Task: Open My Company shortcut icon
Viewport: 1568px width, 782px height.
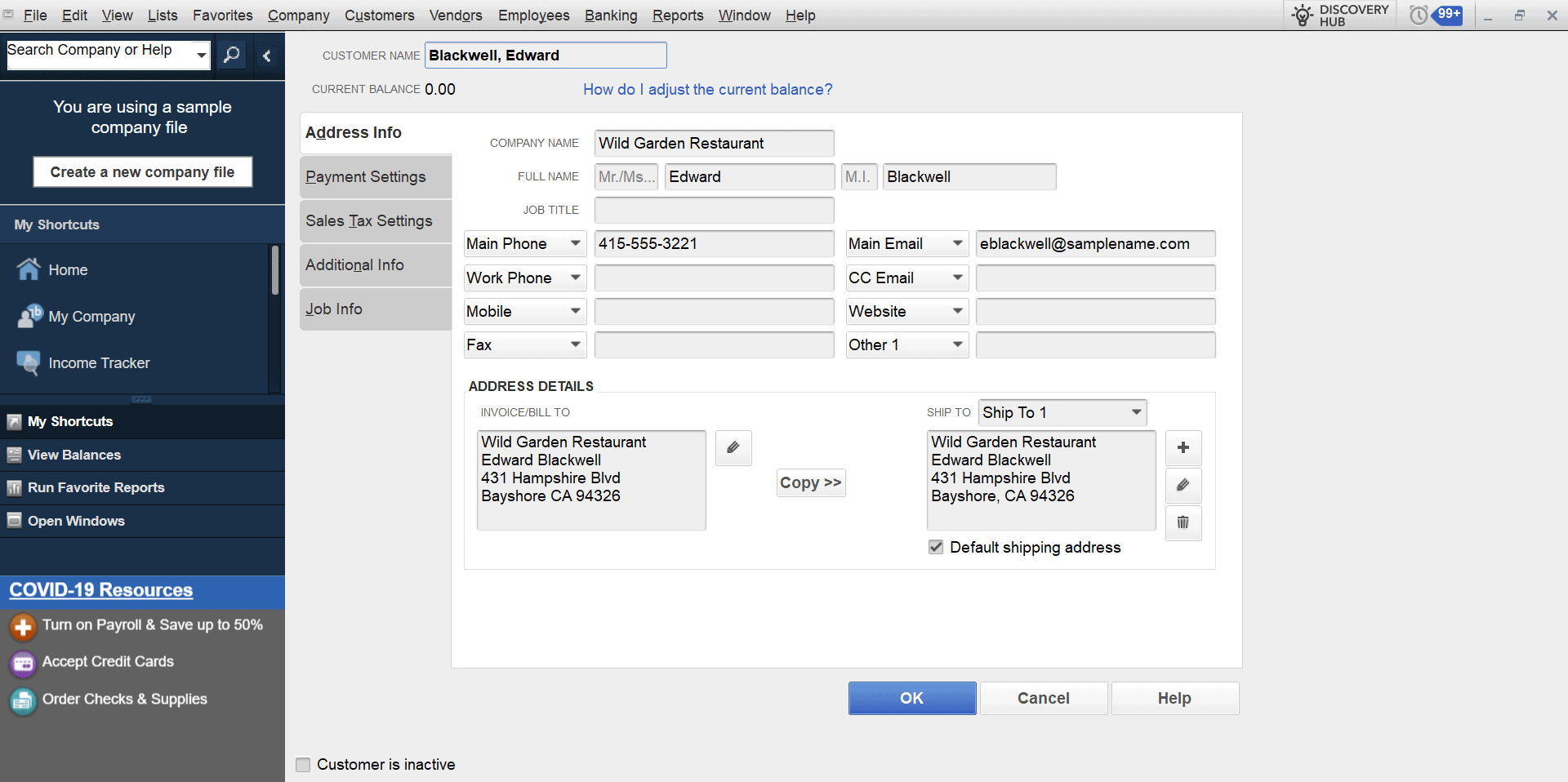Action: (x=30, y=316)
